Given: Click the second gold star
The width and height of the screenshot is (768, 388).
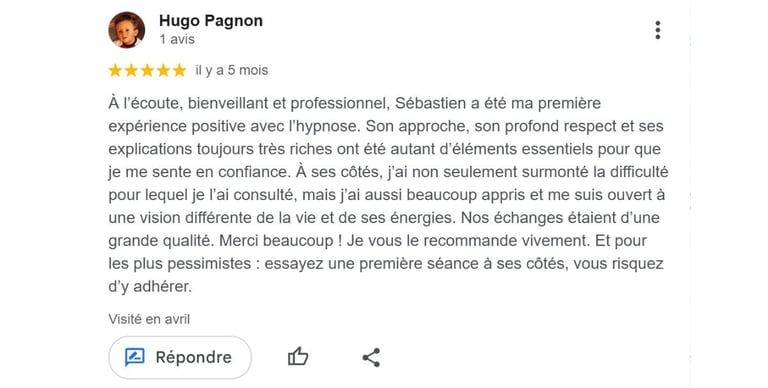Looking at the screenshot, I should pos(131,71).
